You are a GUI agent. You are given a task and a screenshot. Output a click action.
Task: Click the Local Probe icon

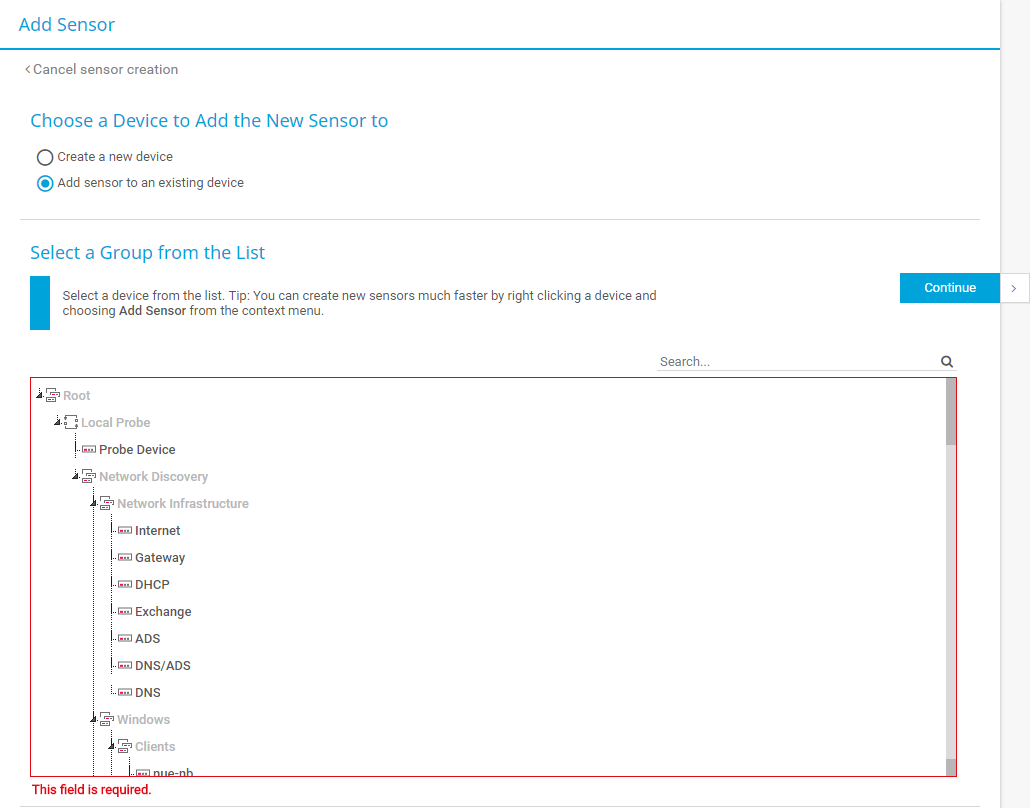coord(71,423)
